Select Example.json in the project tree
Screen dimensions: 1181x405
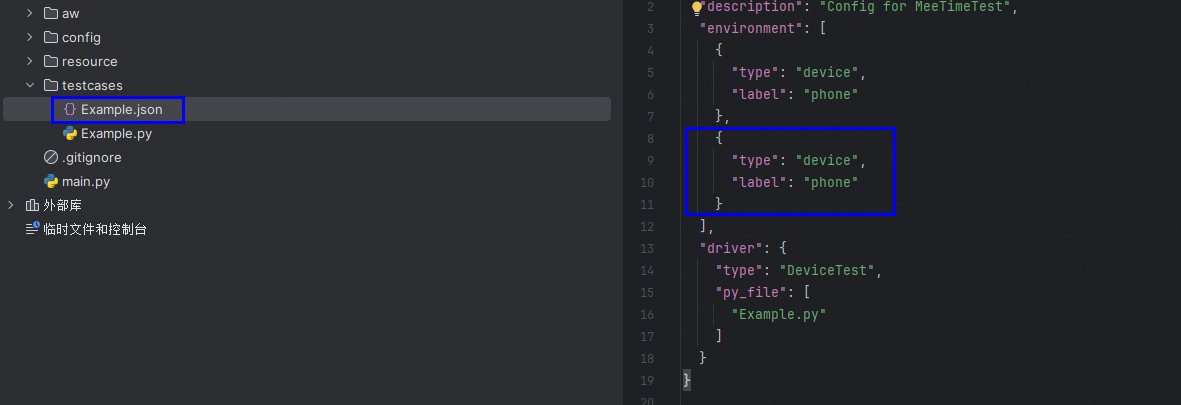coord(121,110)
